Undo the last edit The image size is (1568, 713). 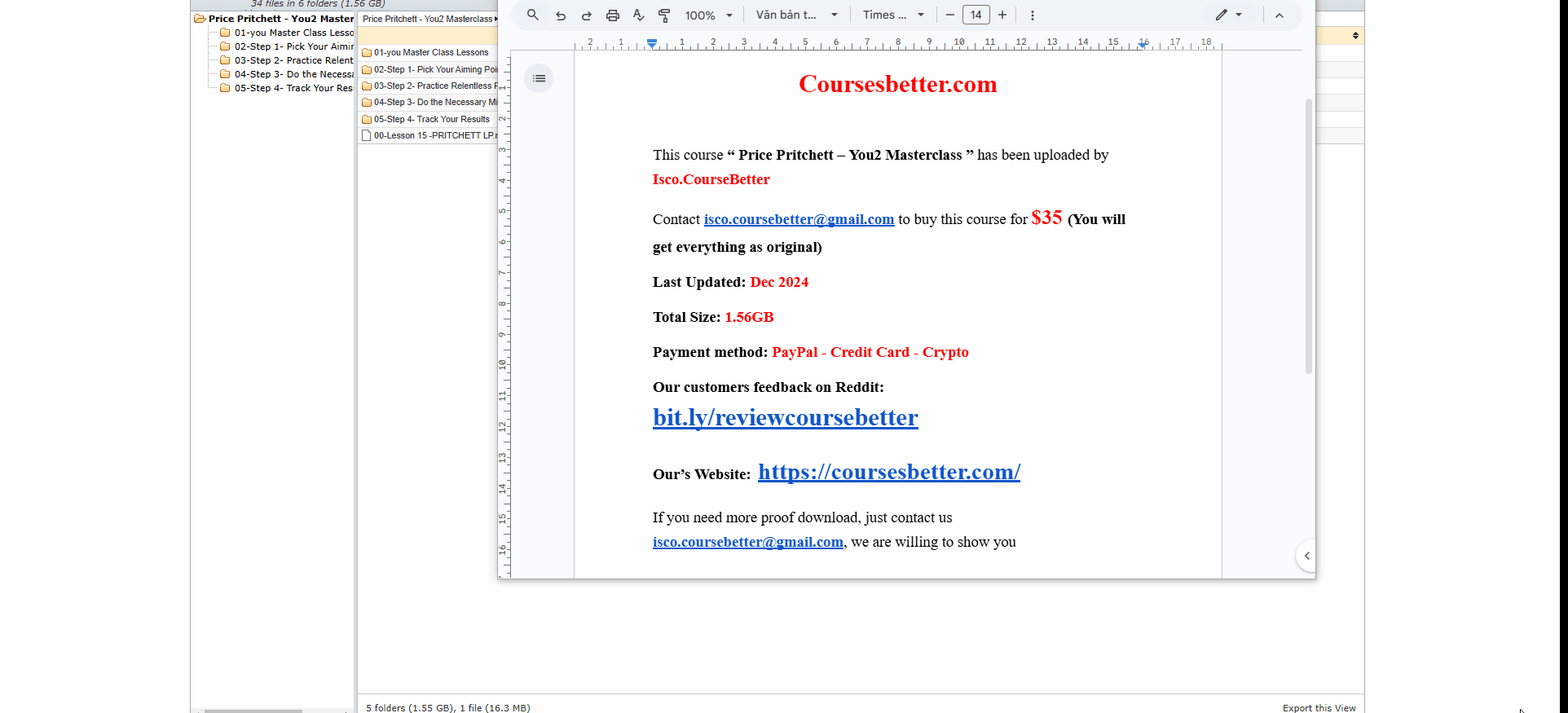pyautogui.click(x=561, y=15)
